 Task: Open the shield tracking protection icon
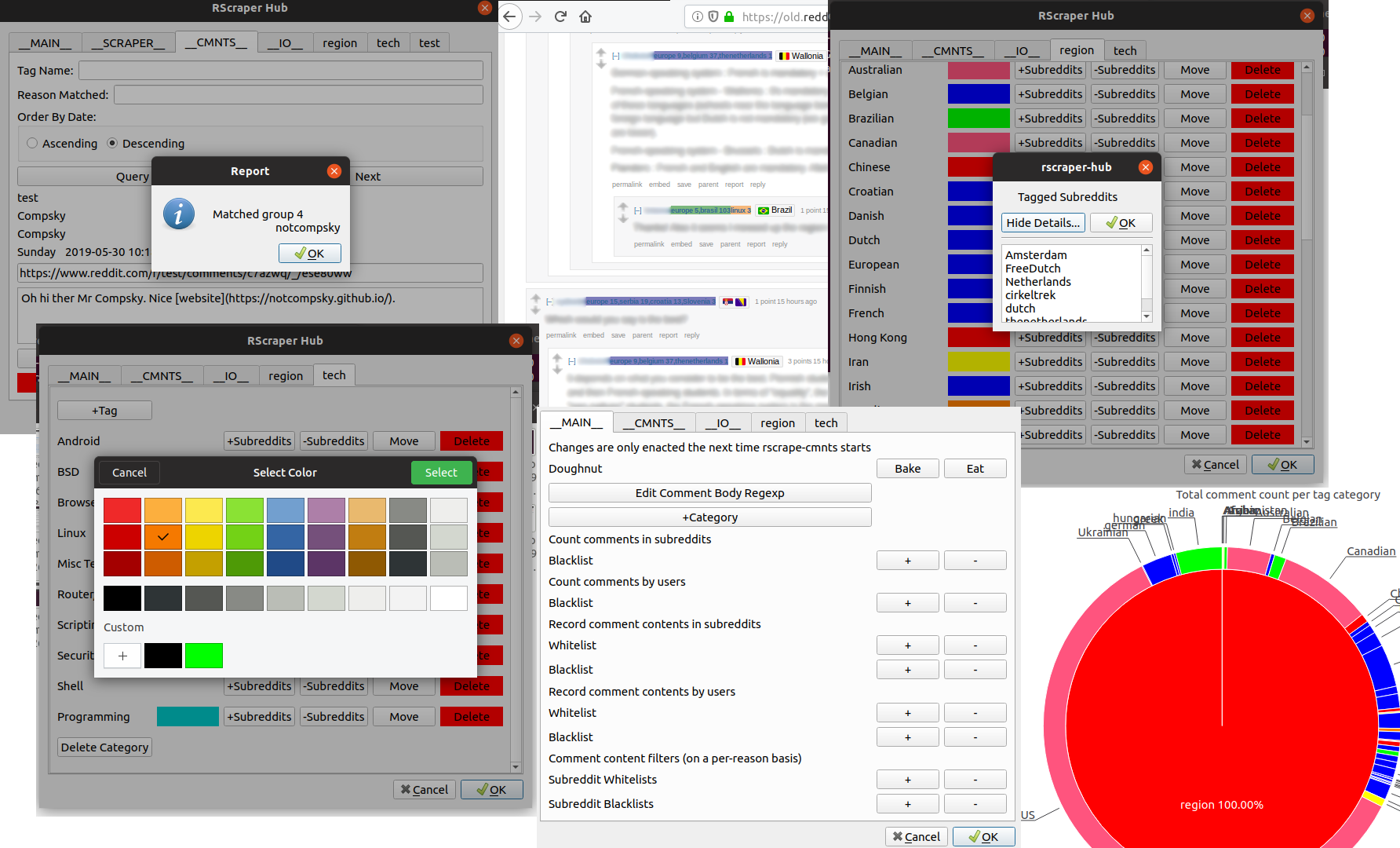tap(713, 16)
